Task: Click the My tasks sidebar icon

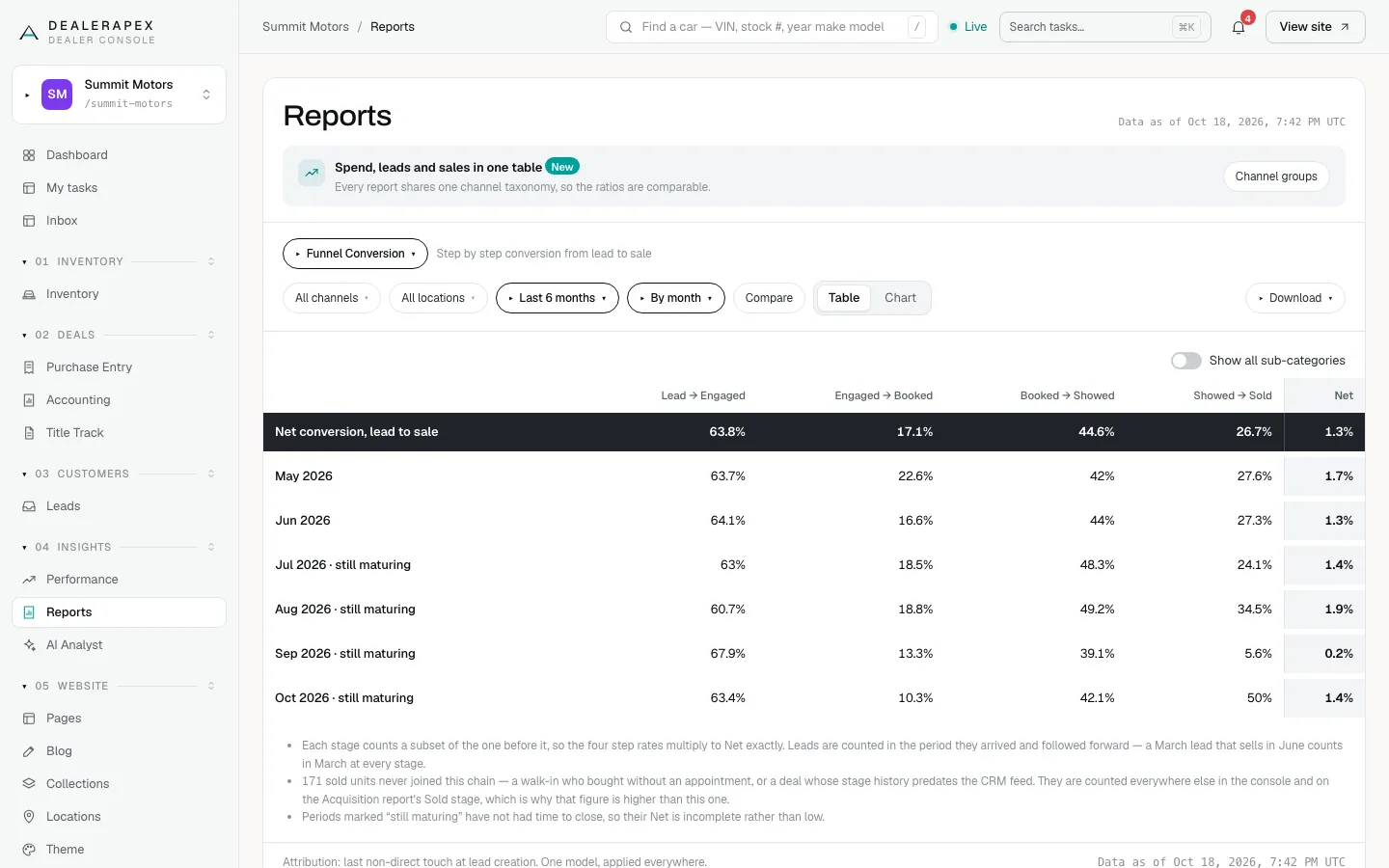Action: [x=29, y=188]
